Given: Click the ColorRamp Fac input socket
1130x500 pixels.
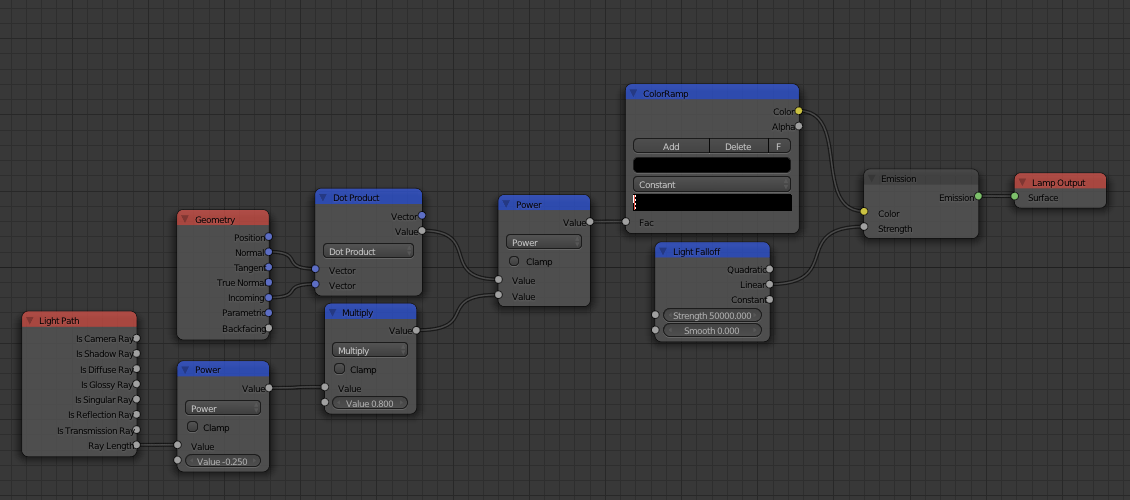Looking at the screenshot, I should coord(626,222).
